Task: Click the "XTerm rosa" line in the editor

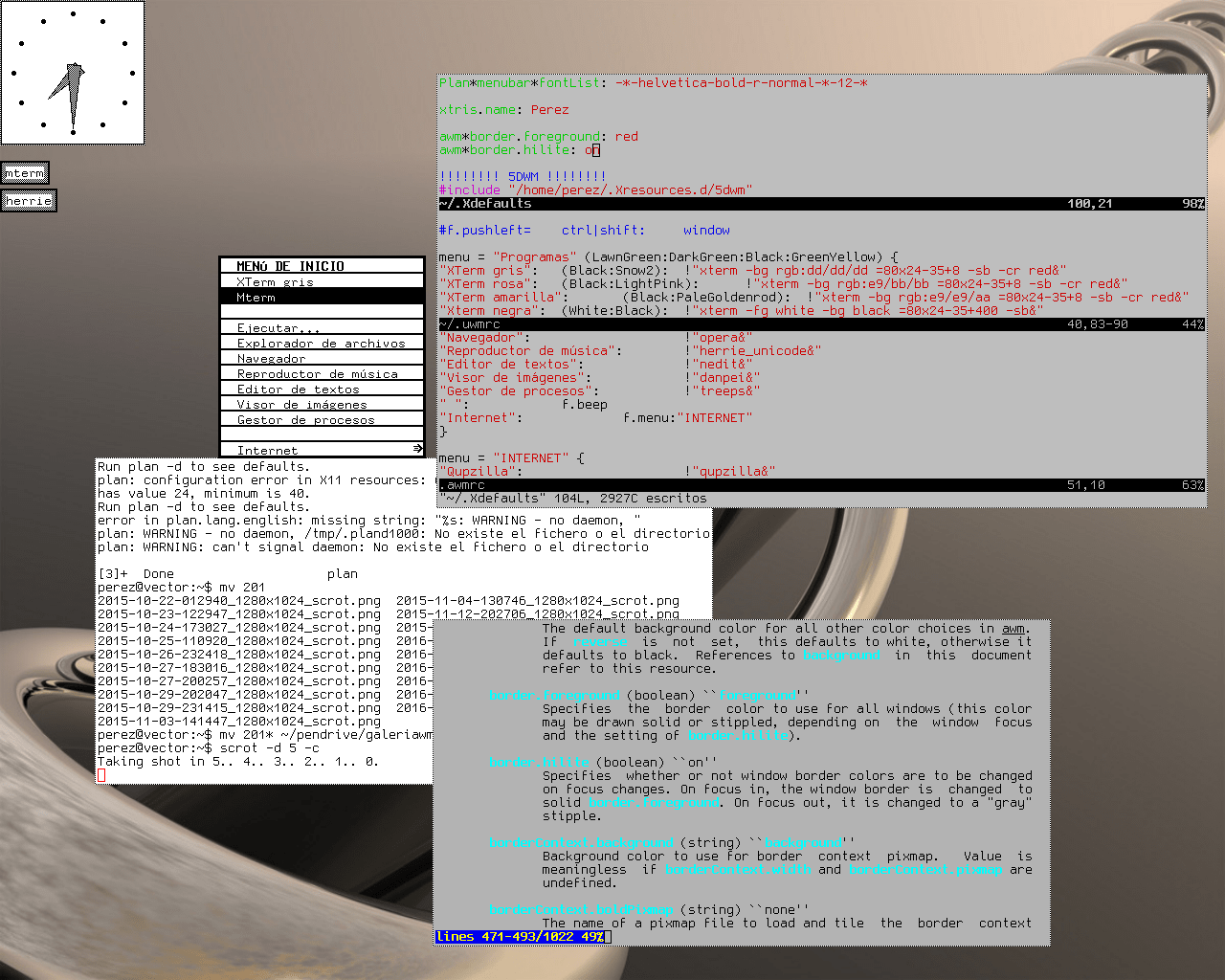Action: click(x=784, y=284)
